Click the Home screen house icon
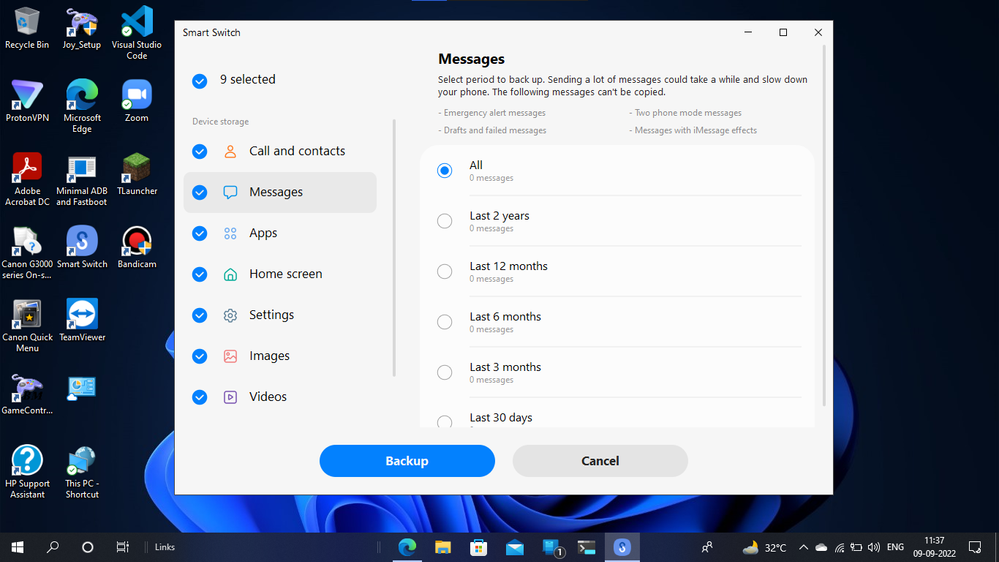This screenshot has width=999, height=562. point(230,275)
